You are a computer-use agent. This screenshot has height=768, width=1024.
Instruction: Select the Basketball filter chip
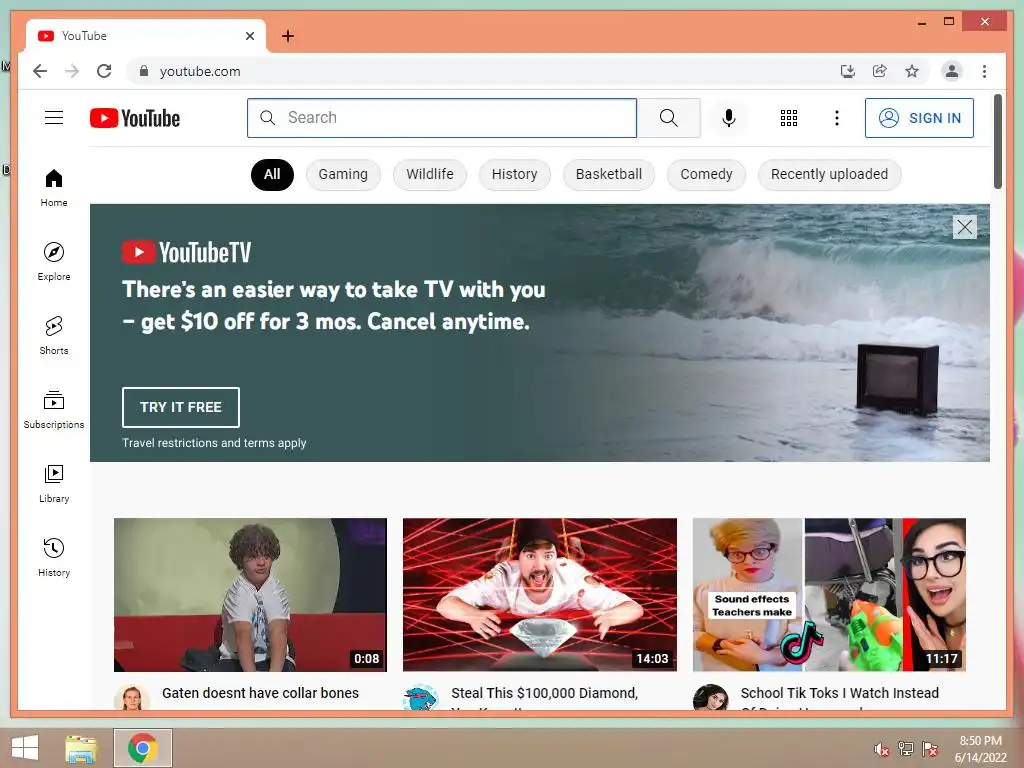pos(609,174)
